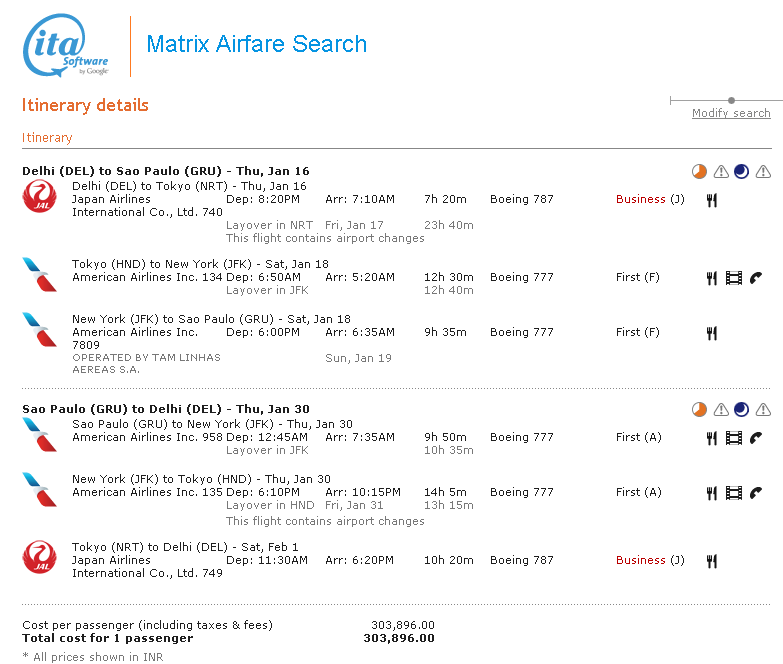Screen dimensions: 783x664
Task: Click the movie icon for American Airlines flight 134
Action: click(x=734, y=278)
